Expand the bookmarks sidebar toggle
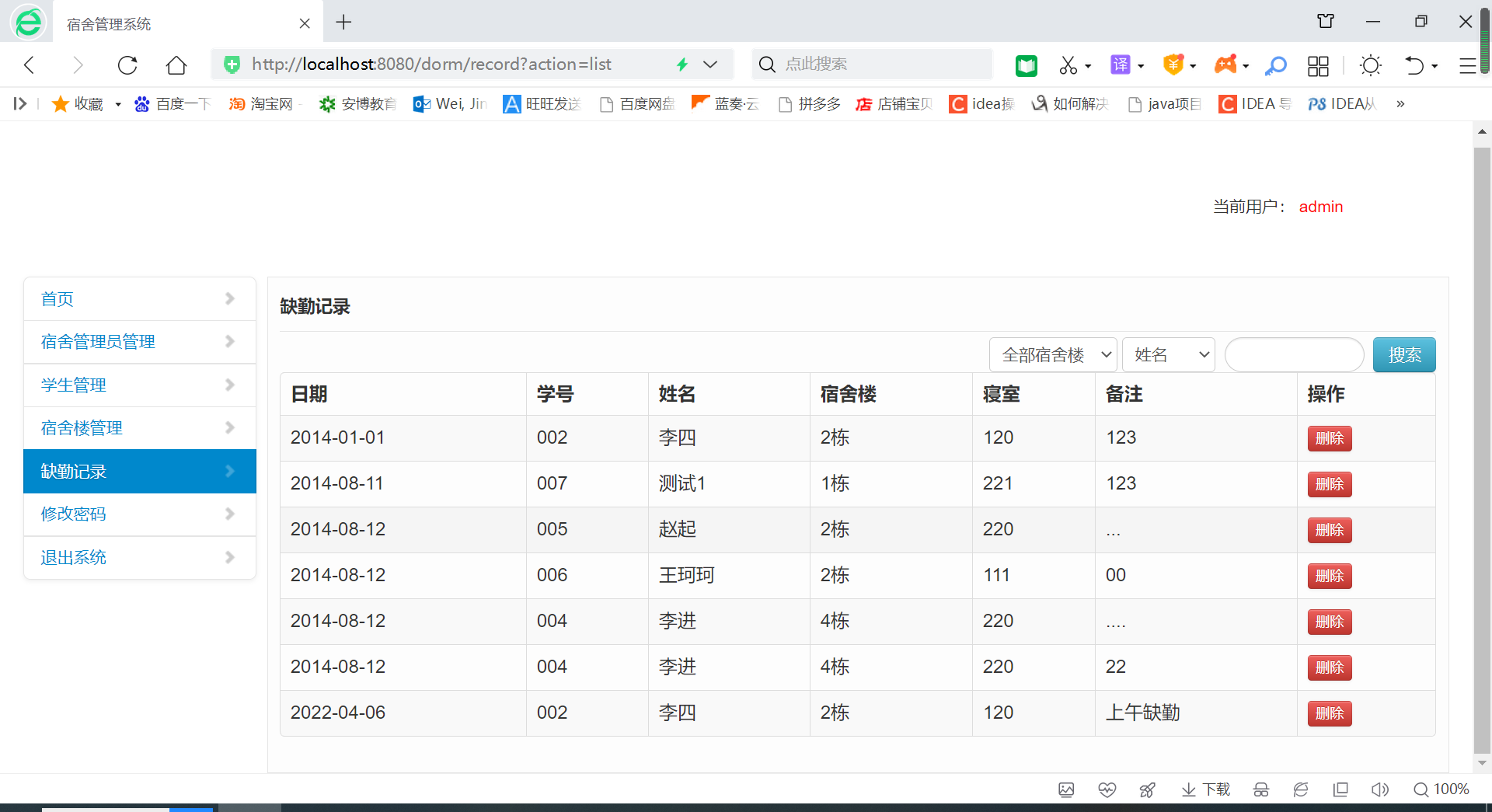 pos(20,103)
